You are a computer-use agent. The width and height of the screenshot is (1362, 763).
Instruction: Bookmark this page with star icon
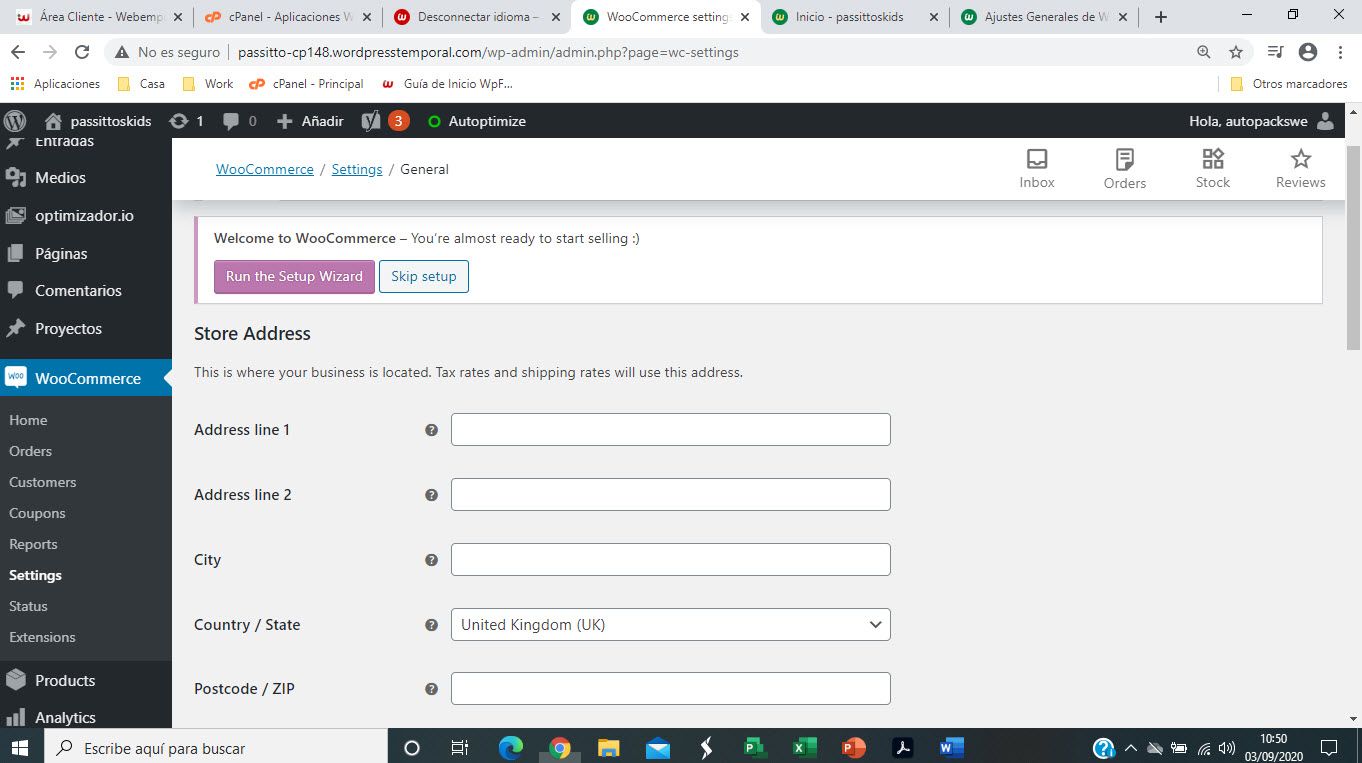click(x=1236, y=52)
